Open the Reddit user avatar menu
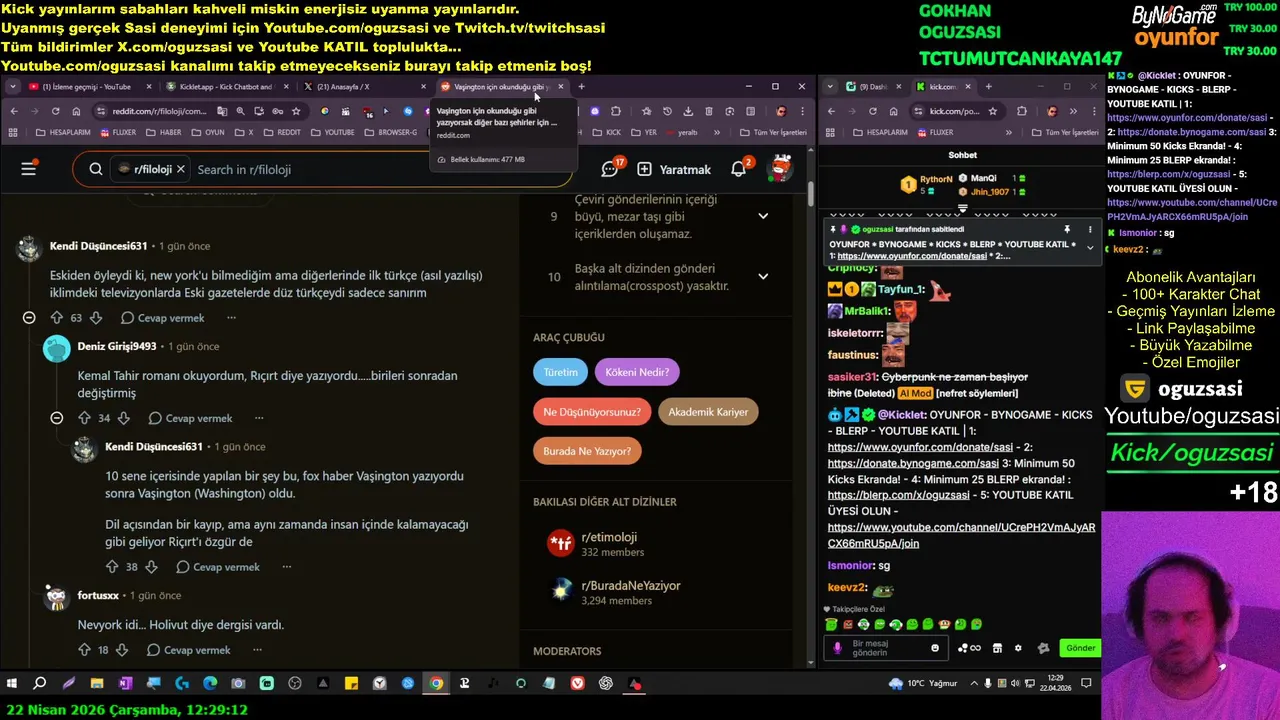 click(x=780, y=169)
